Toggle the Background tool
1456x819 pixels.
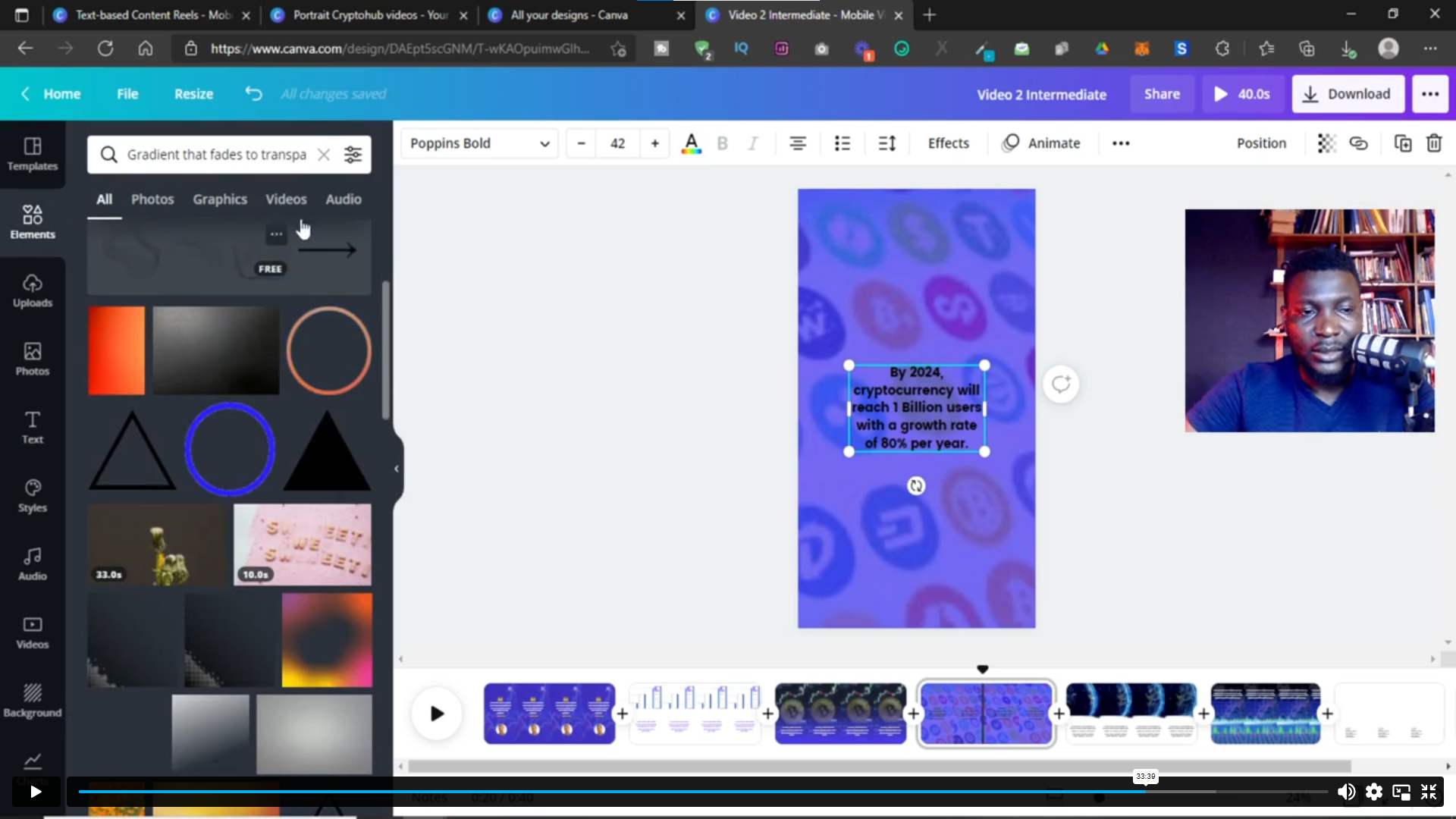(x=33, y=700)
